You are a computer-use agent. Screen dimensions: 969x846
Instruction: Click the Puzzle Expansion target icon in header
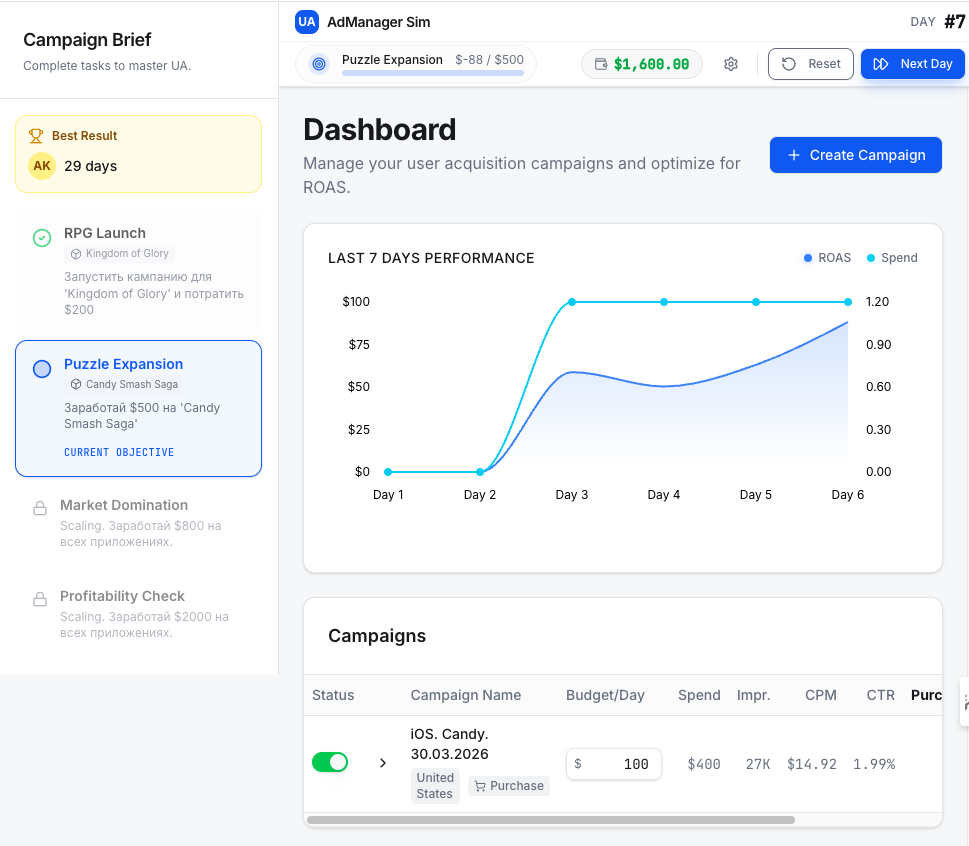[319, 64]
